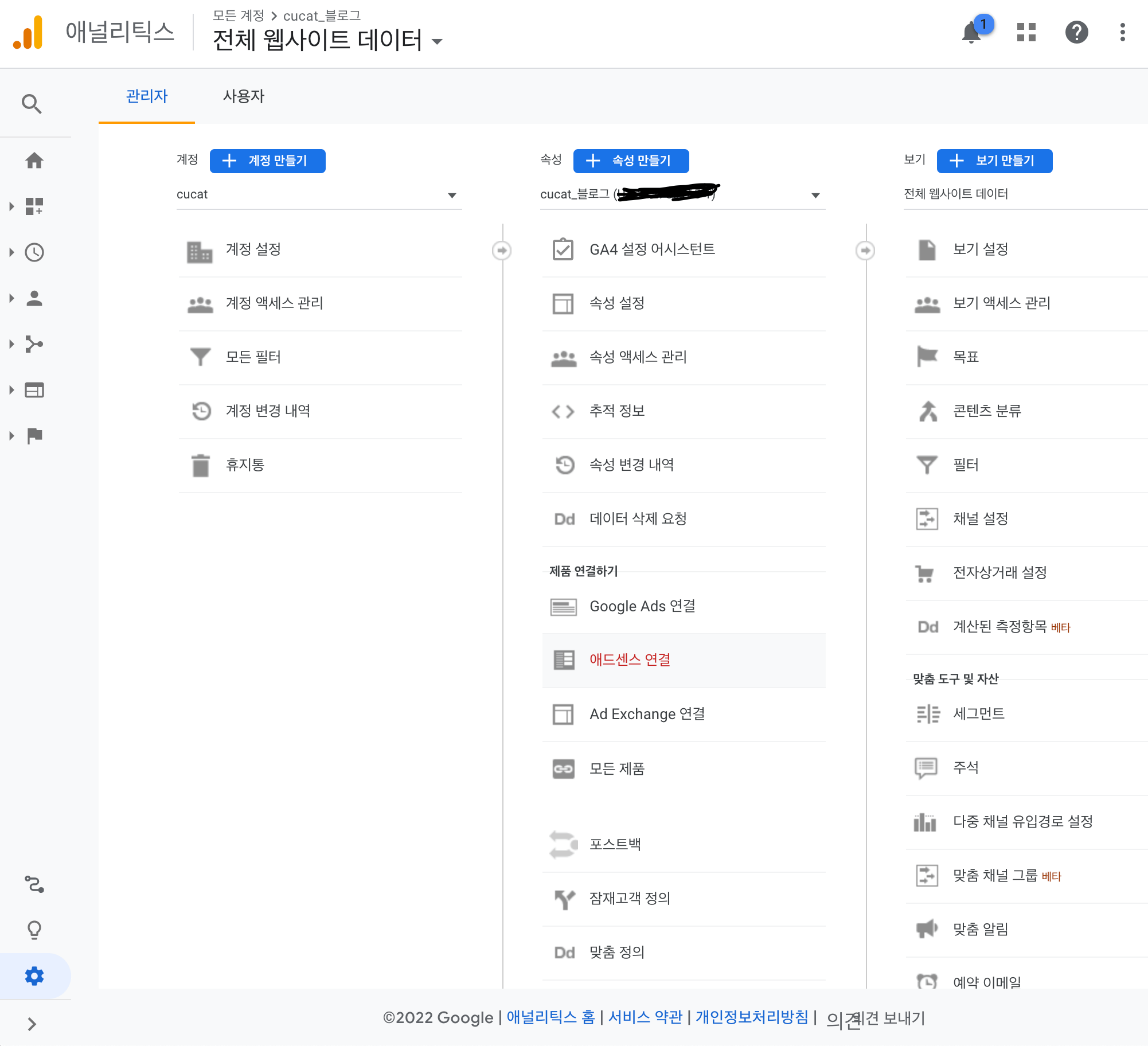This screenshot has width=1148, height=1046.
Task: Open the Google apps grid icon
Action: pos(1026,32)
